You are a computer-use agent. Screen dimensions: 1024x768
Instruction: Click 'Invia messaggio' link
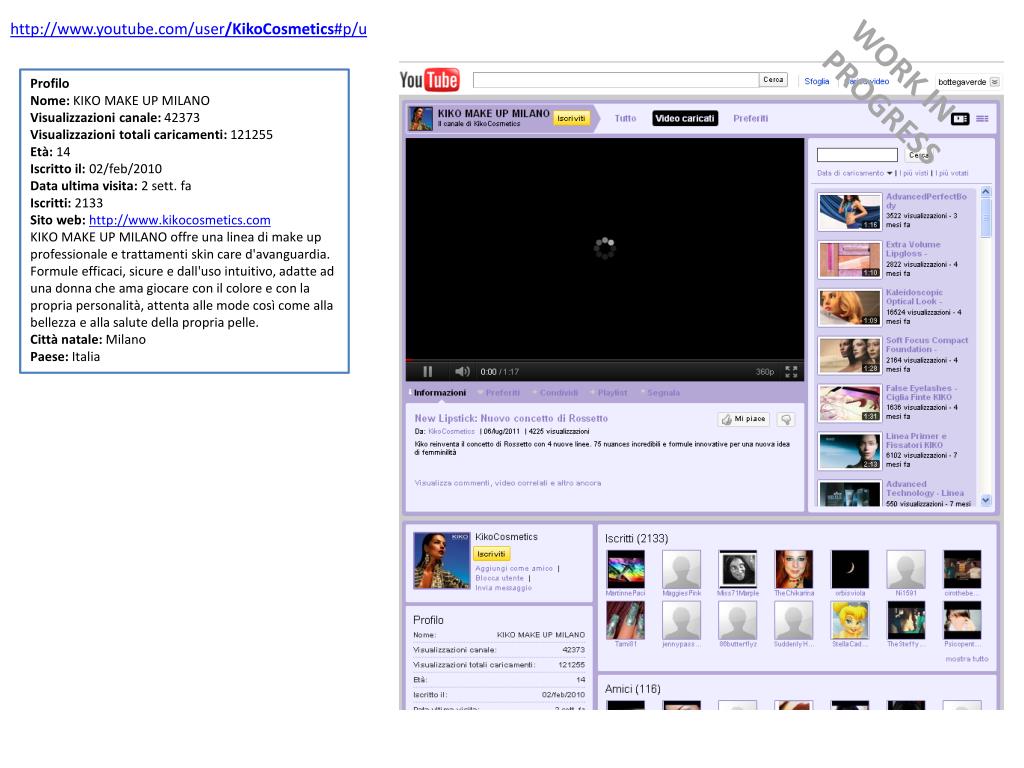503,588
